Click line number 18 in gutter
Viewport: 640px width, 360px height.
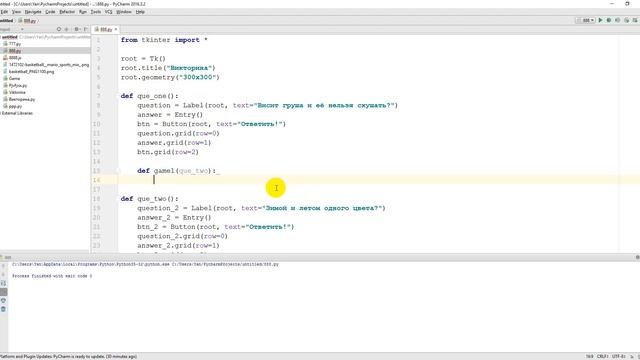(x=97, y=199)
